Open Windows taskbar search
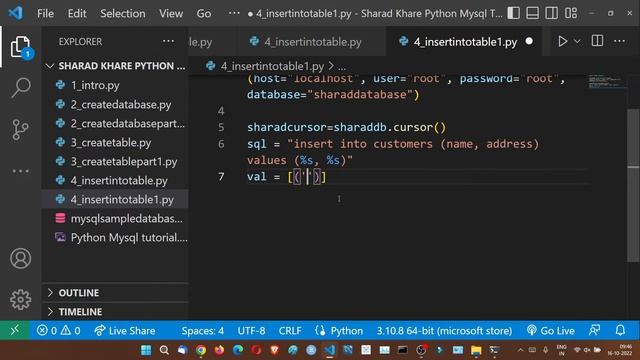Image resolution: width=640 pixels, height=360 pixels. (164, 350)
